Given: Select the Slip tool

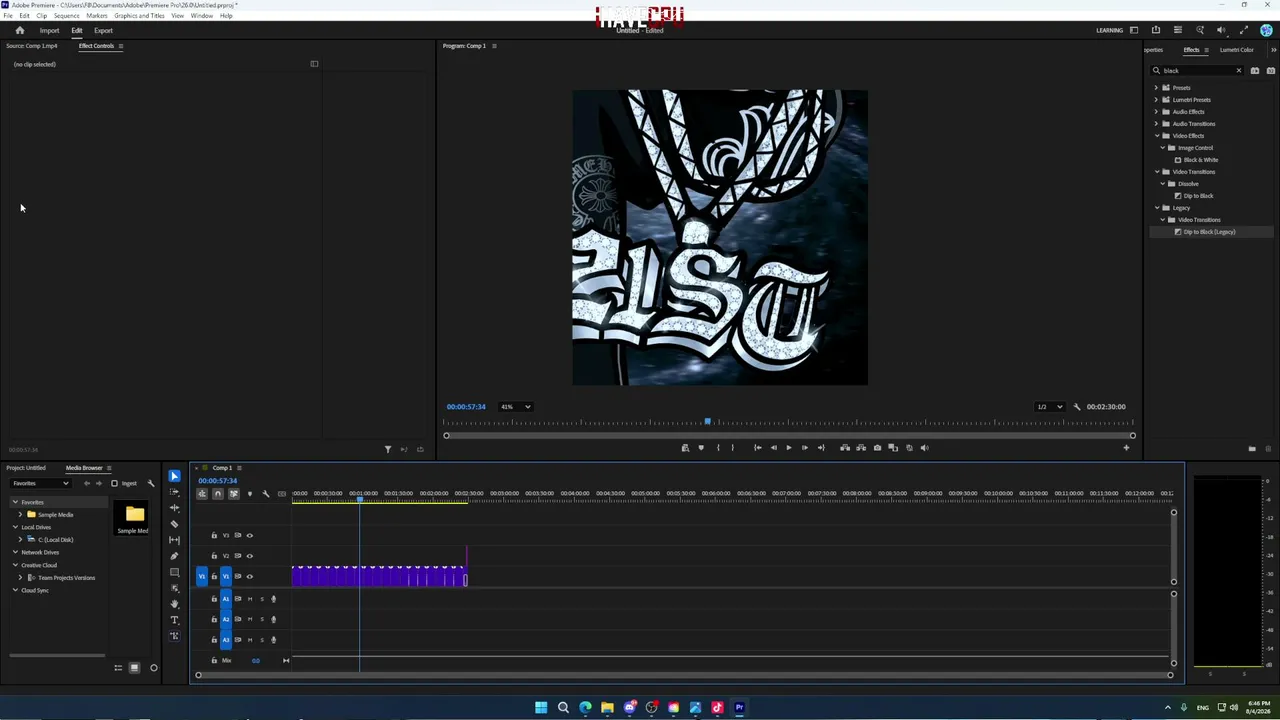Looking at the screenshot, I should tap(174, 540).
